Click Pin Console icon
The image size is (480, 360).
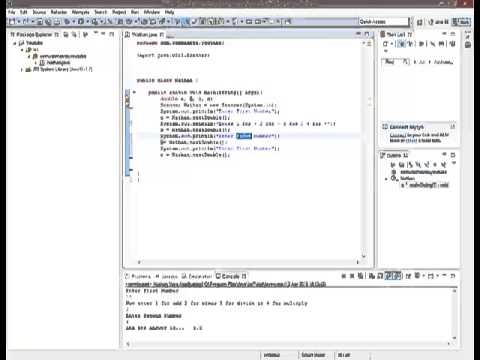tap(408, 276)
